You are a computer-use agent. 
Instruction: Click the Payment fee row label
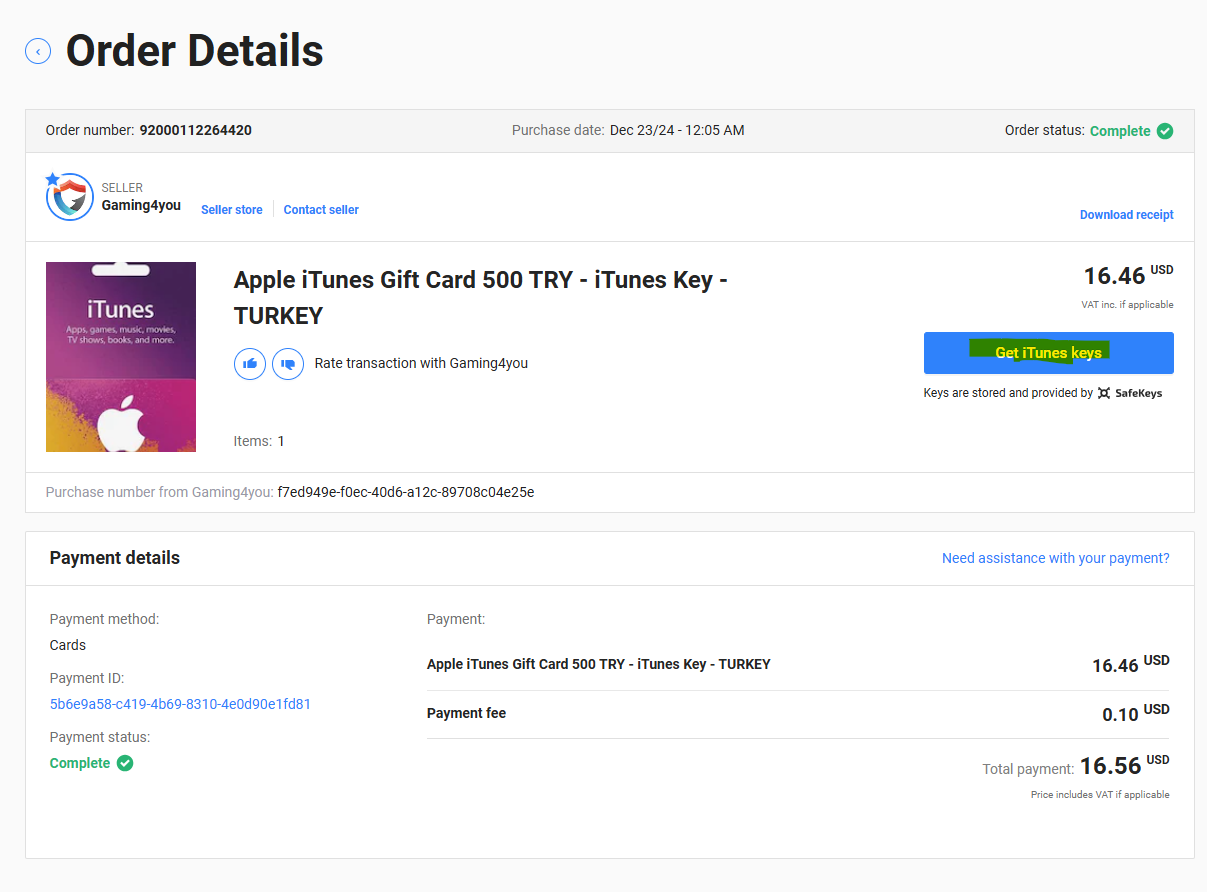point(467,713)
